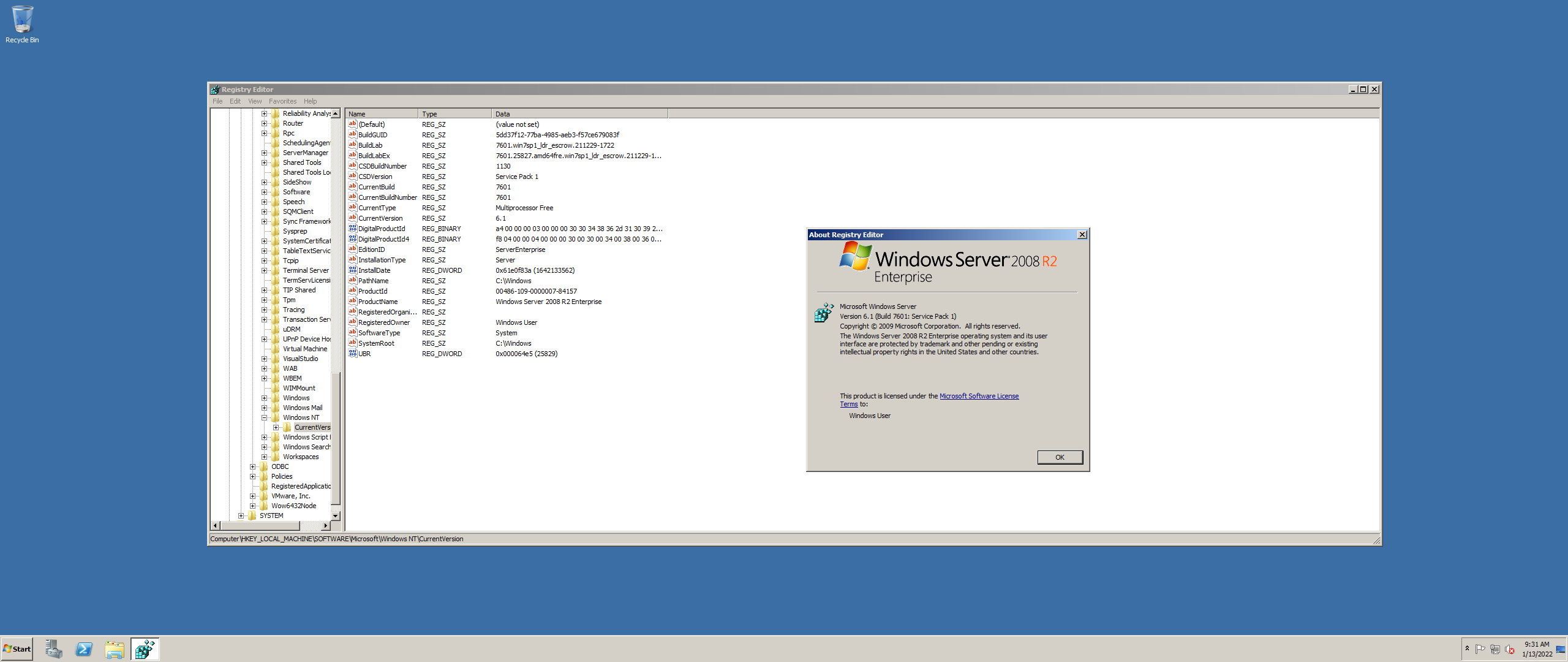The height and width of the screenshot is (662, 1568).
Task: Expand the CurrentVersion subkey
Action: 276,427
